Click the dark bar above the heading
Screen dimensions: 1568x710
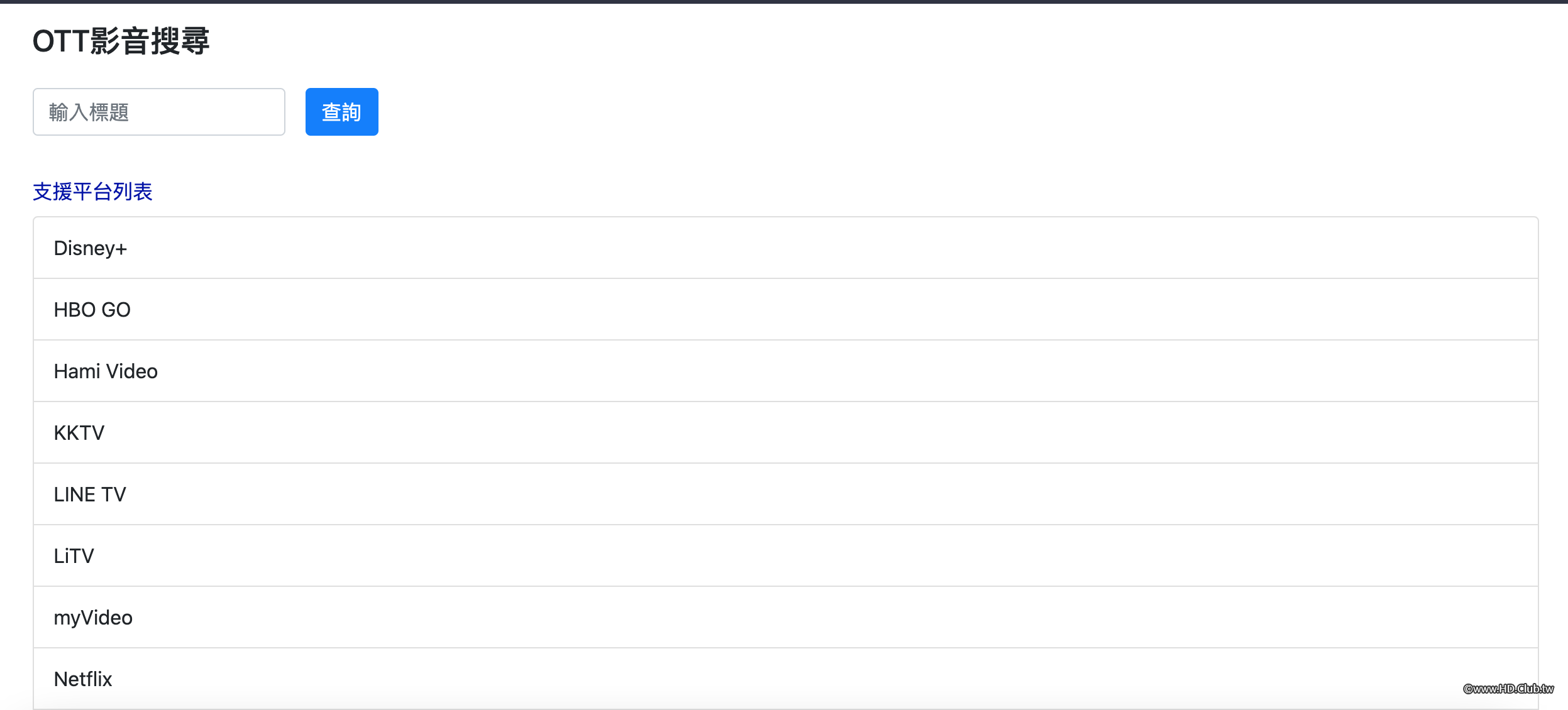[x=784, y=2]
